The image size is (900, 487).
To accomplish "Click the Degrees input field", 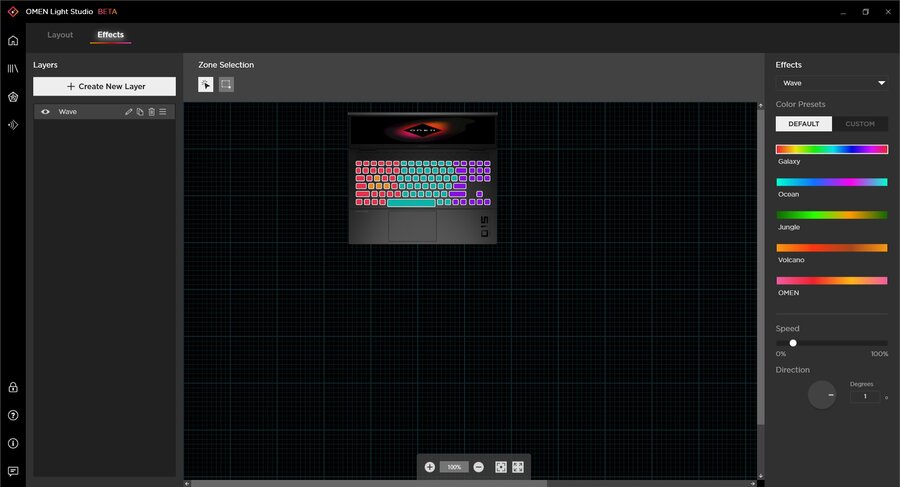I will (865, 396).
